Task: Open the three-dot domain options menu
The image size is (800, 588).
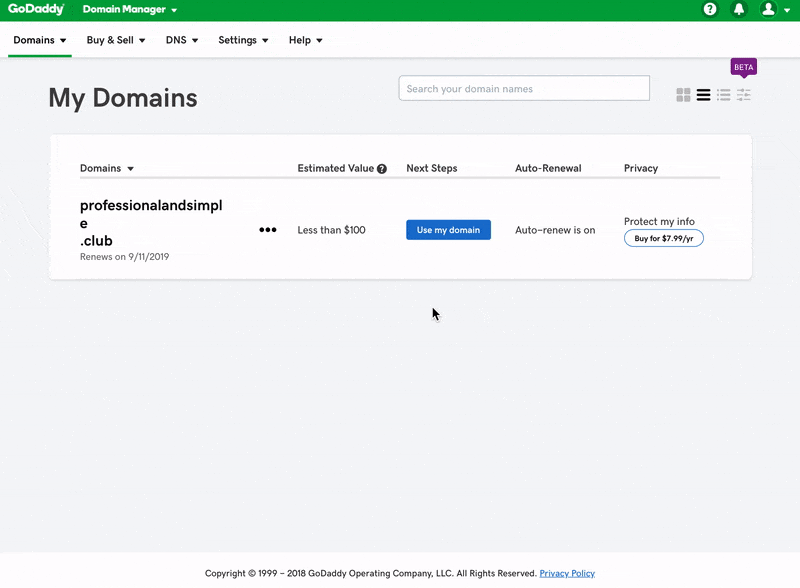Action: (267, 230)
